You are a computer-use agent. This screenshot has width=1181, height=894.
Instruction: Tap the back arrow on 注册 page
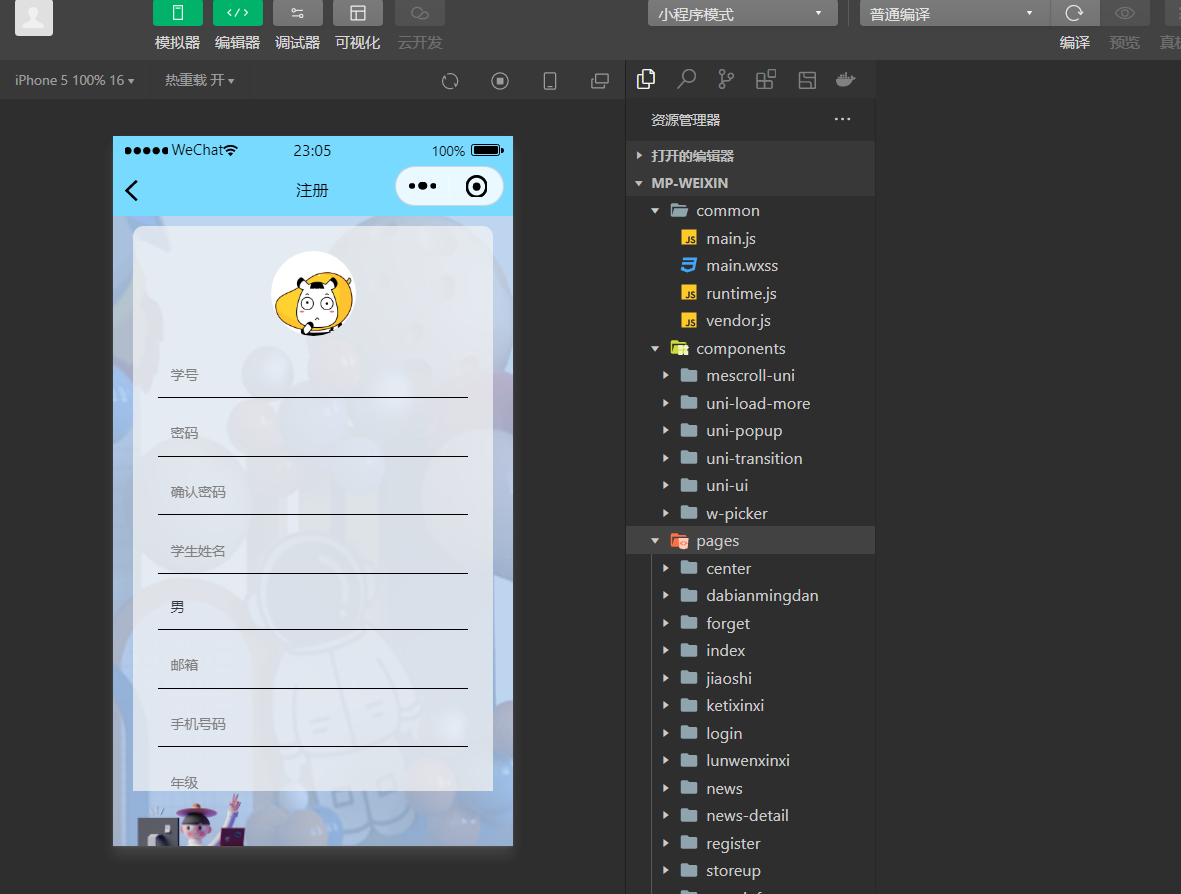pos(132,191)
